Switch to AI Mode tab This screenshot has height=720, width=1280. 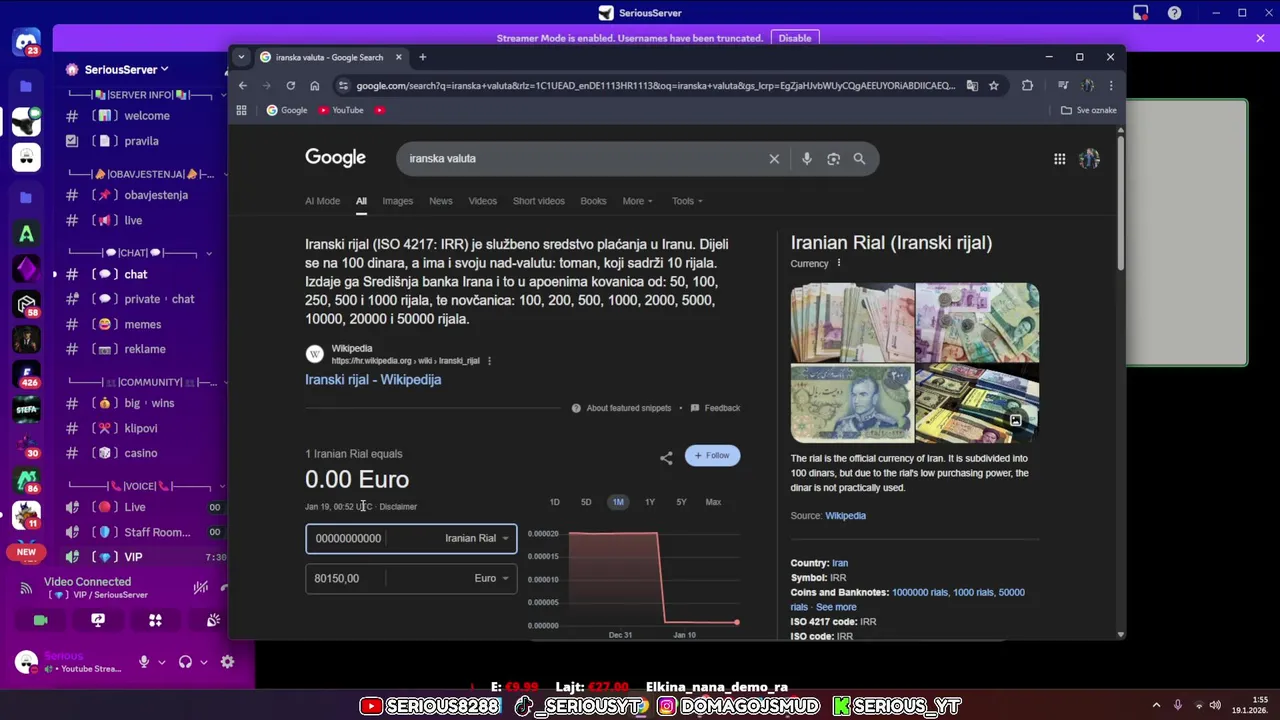point(322,201)
